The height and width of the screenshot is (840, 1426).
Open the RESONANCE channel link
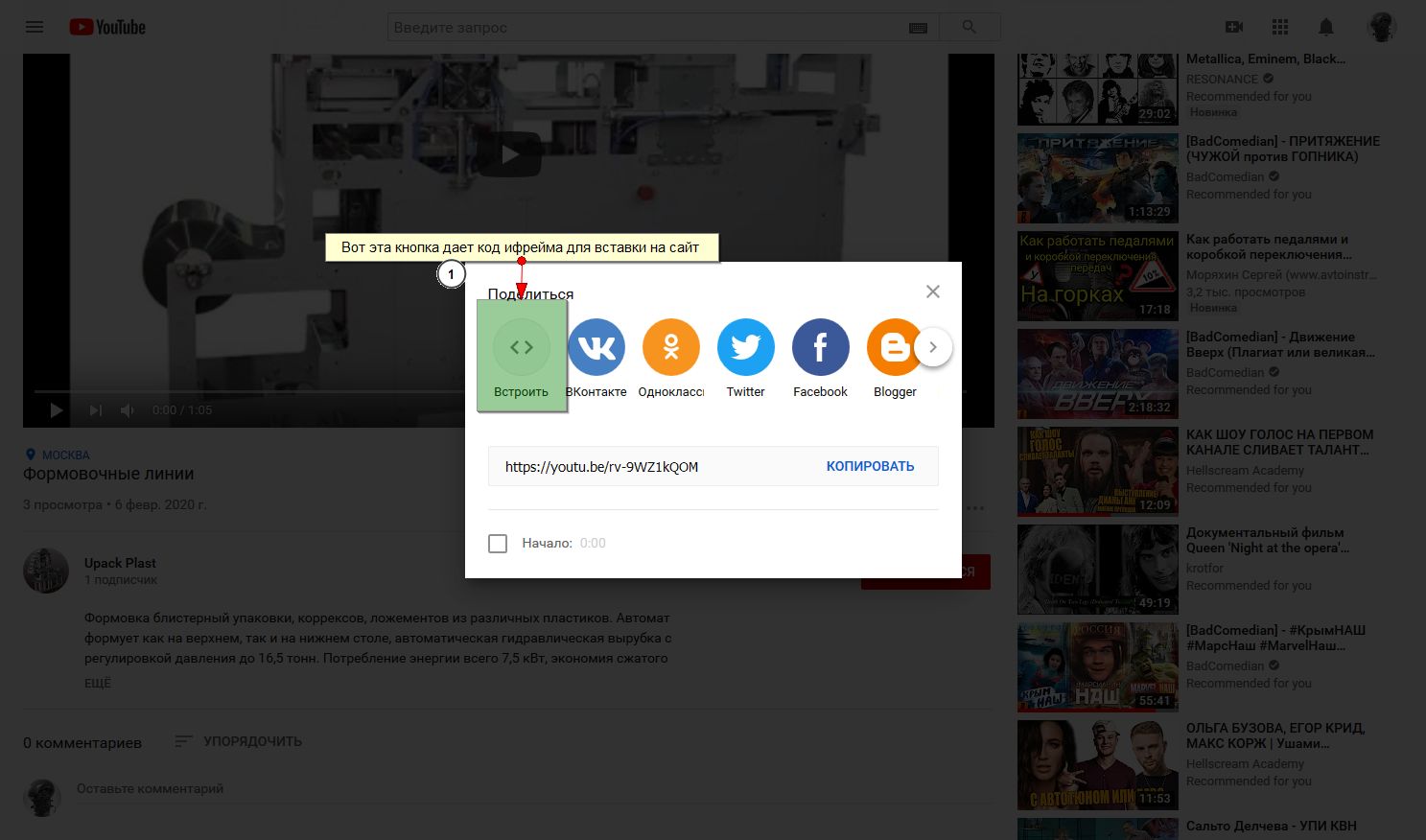pyautogui.click(x=1222, y=80)
